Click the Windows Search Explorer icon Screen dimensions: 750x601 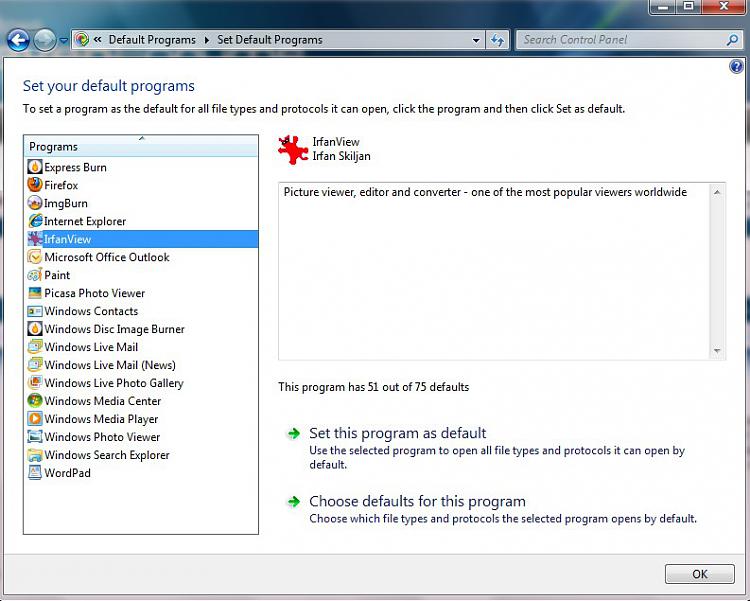tap(34, 455)
